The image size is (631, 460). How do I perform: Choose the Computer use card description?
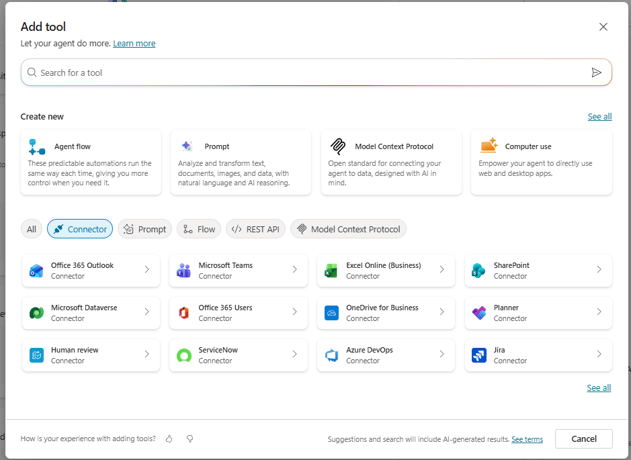(x=535, y=168)
